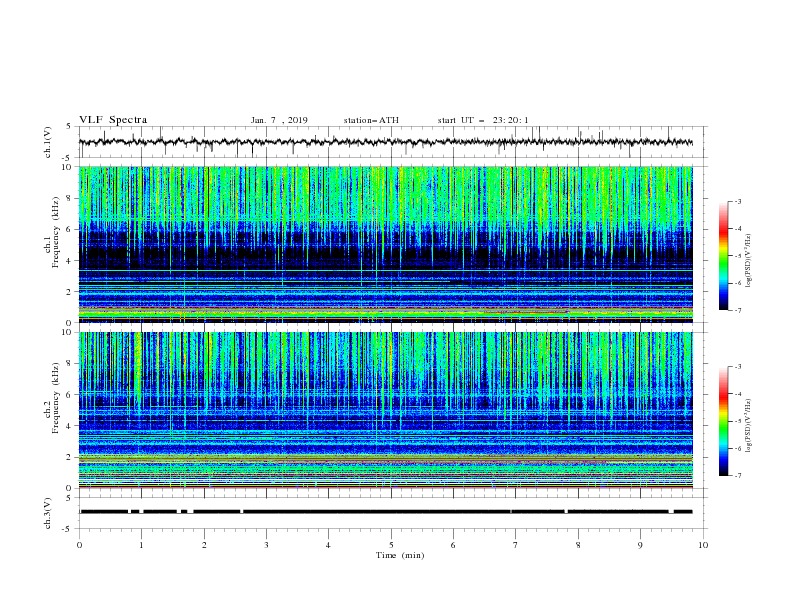Image resolution: width=792 pixels, height=612 pixels.
Task: Click the time axis tick label '0'
Action: (x=79, y=545)
